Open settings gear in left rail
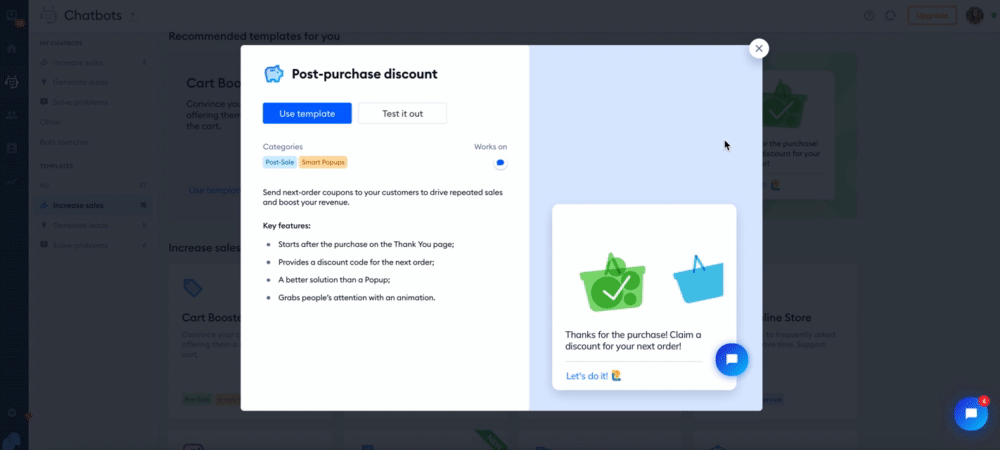The image size is (1000, 450). pyautogui.click(x=11, y=413)
